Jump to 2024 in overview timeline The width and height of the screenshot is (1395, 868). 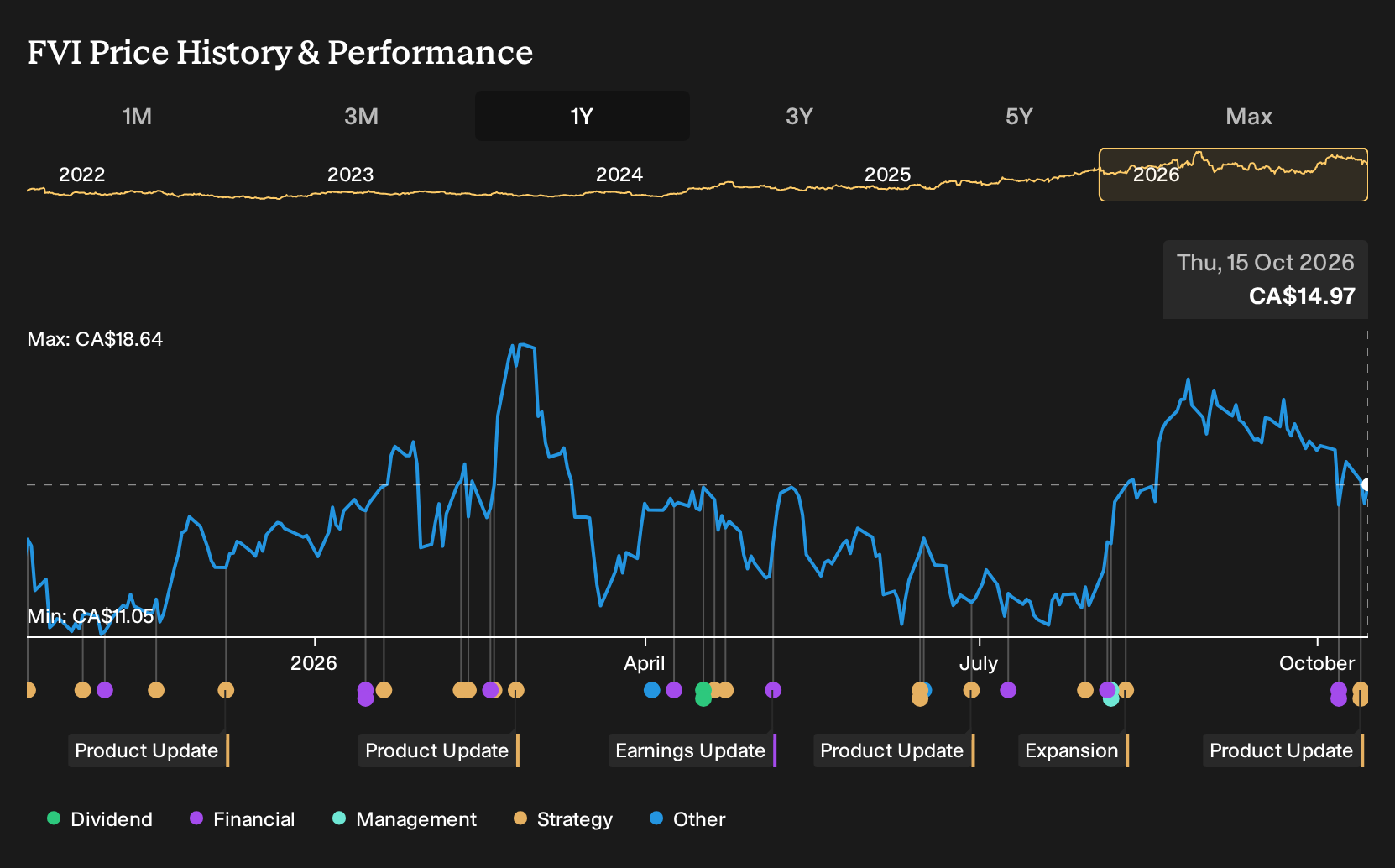pos(619,175)
